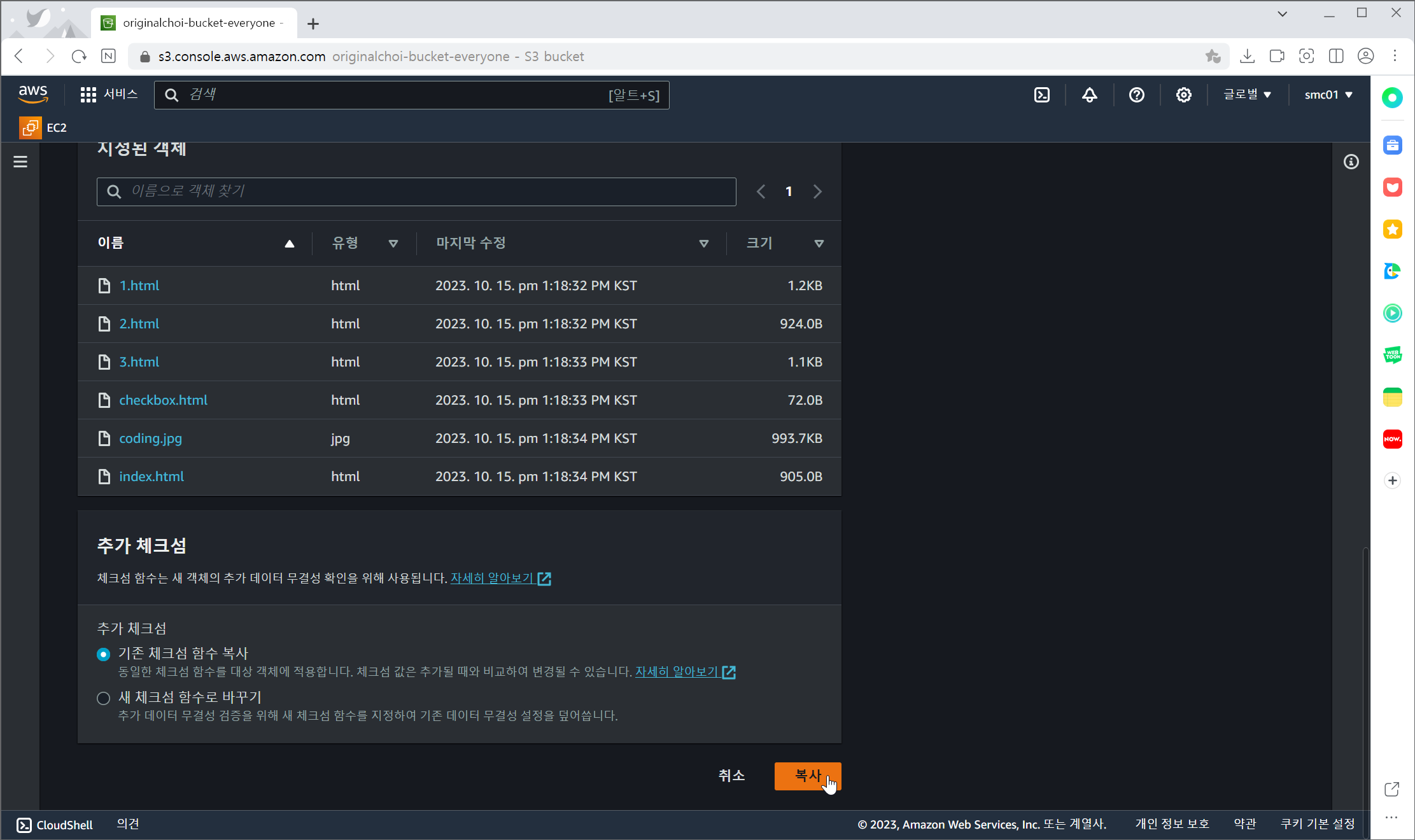Open 자세히 알아보기 link beside checksum copy option
The image size is (1415, 840).
[x=686, y=671]
